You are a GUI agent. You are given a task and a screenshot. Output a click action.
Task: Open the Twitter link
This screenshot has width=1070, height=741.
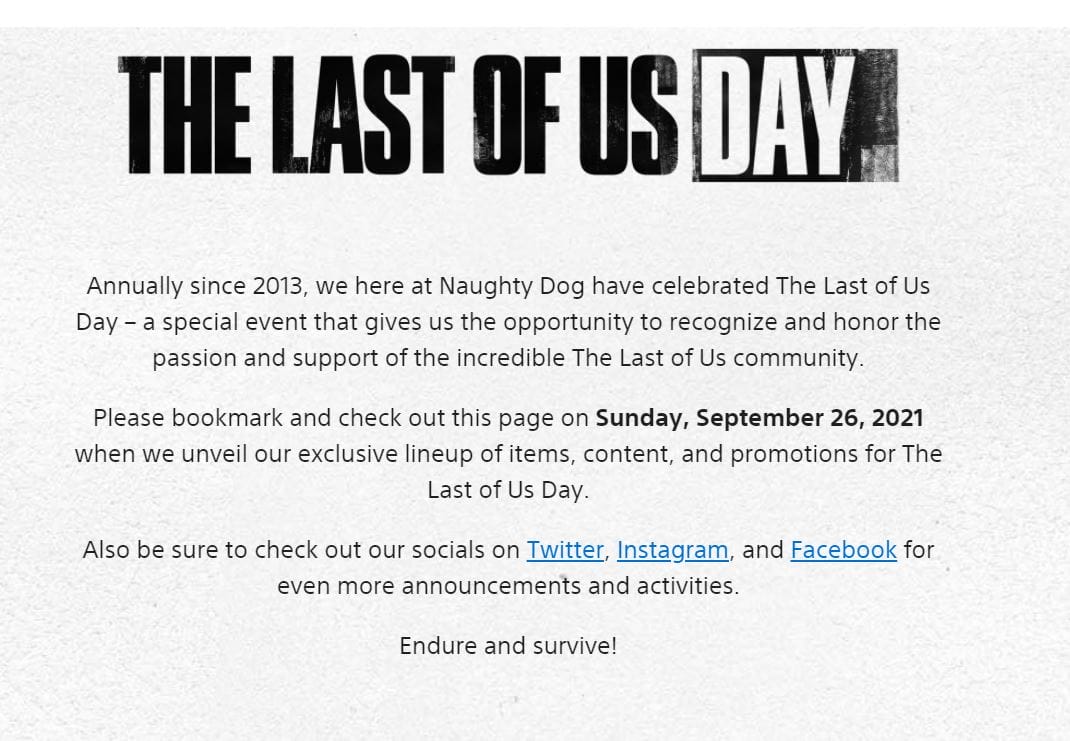(565, 550)
